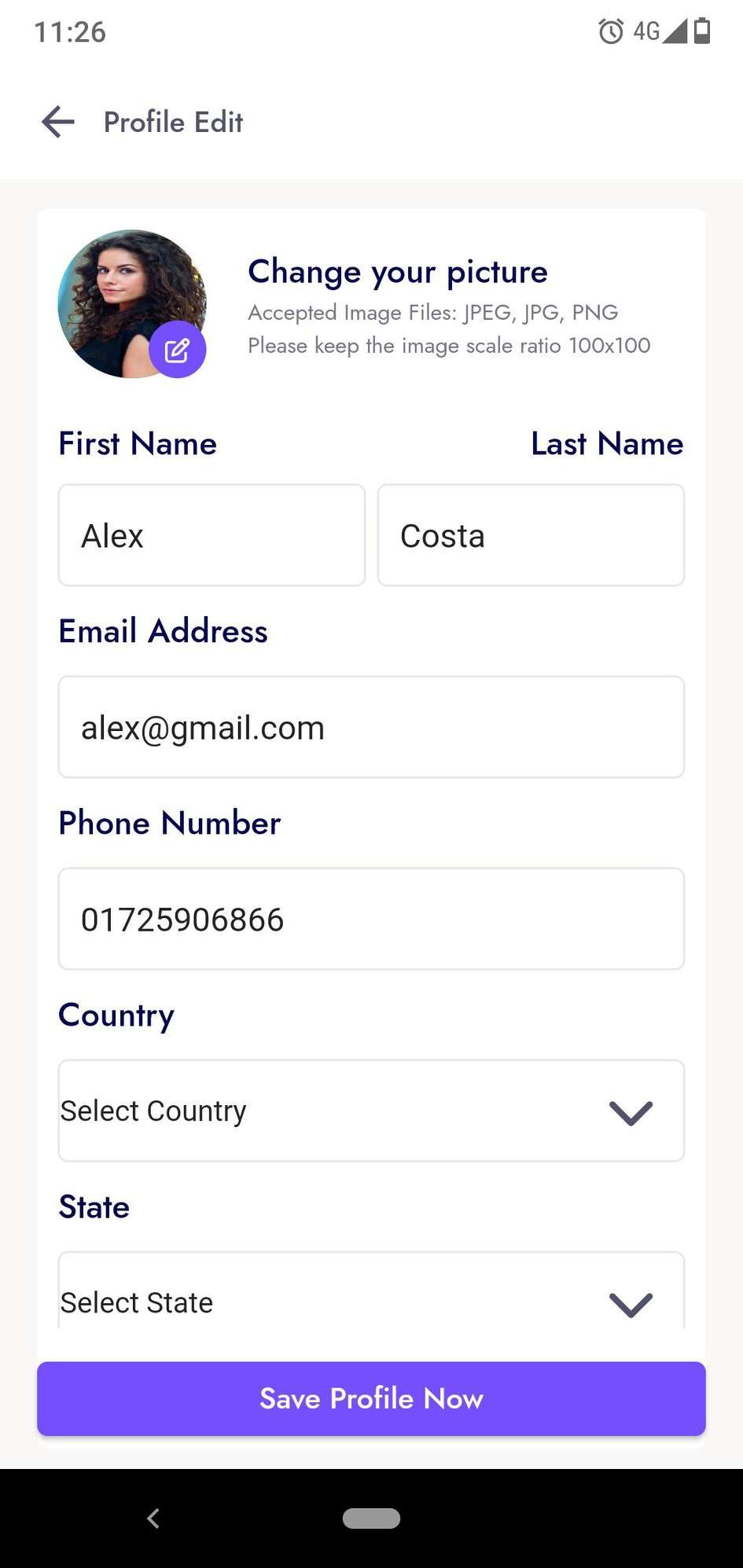This screenshot has width=743, height=1568.
Task: Tap the State dropdown chevron arrow
Action: [x=631, y=1304]
